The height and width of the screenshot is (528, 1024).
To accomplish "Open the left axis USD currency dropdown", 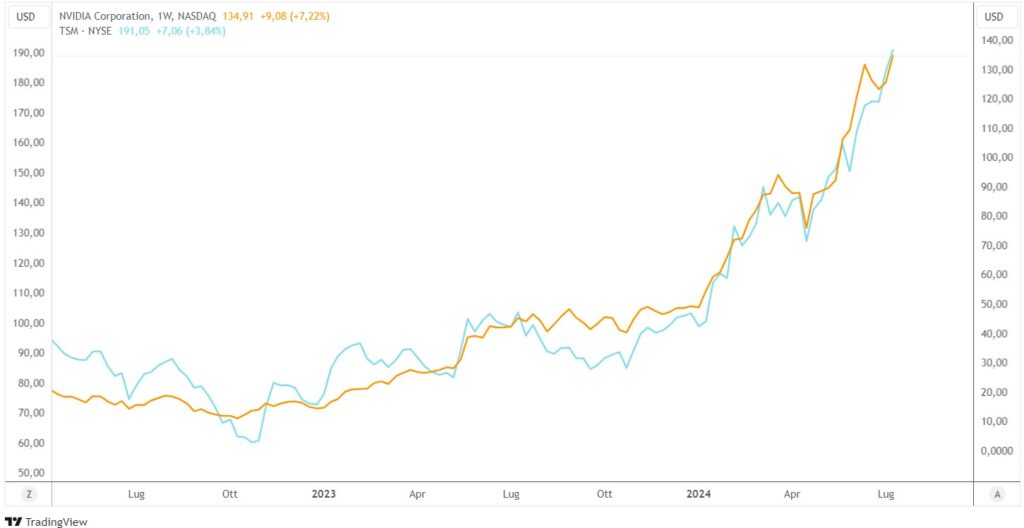I will (x=29, y=16).
